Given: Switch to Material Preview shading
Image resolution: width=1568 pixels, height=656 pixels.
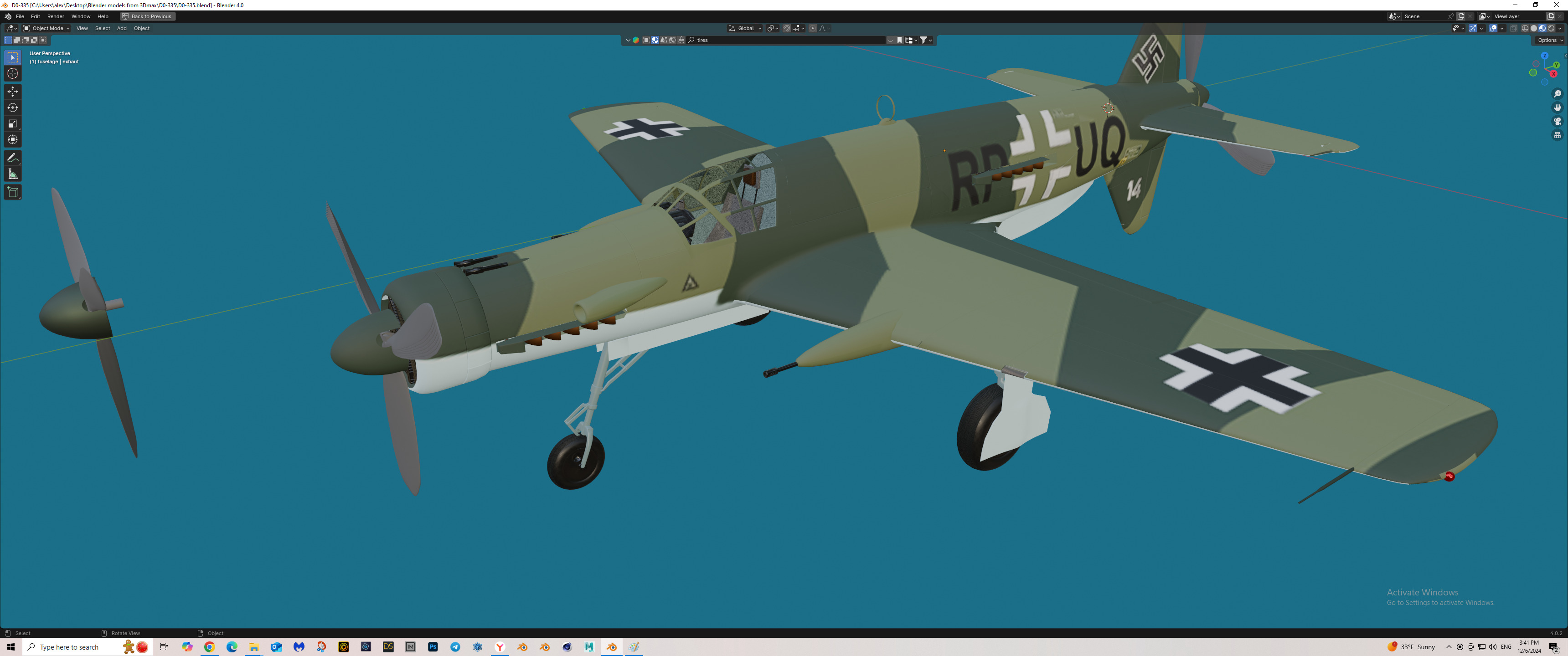Looking at the screenshot, I should click(x=1542, y=29).
